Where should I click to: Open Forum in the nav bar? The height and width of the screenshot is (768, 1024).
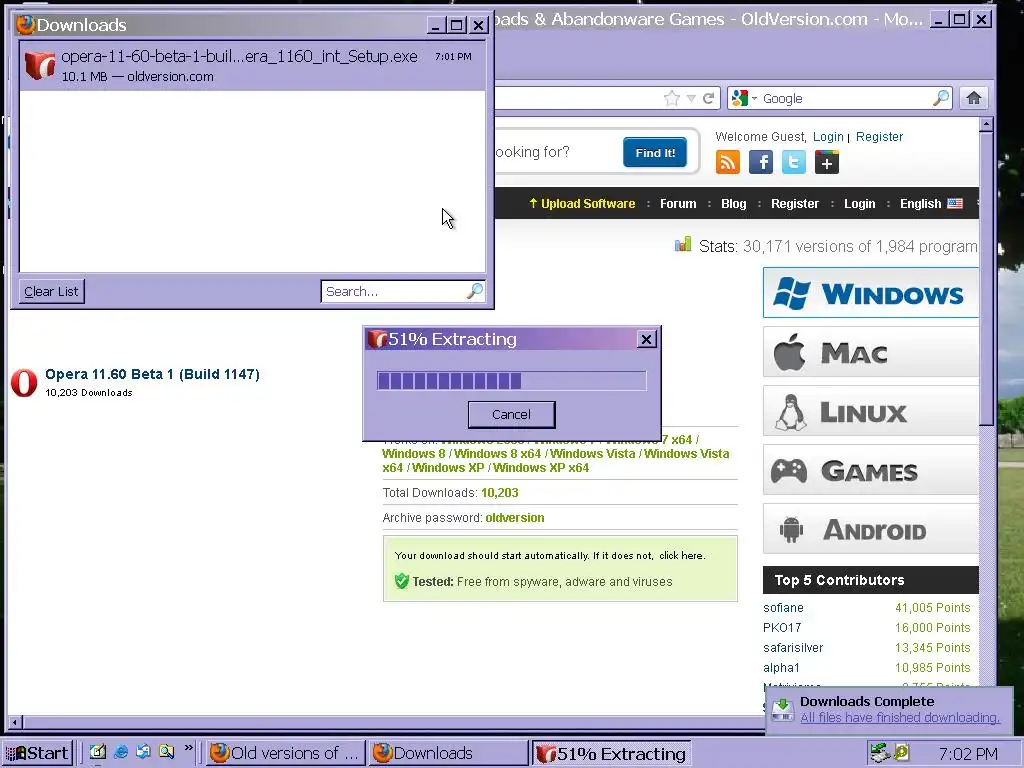[678, 204]
